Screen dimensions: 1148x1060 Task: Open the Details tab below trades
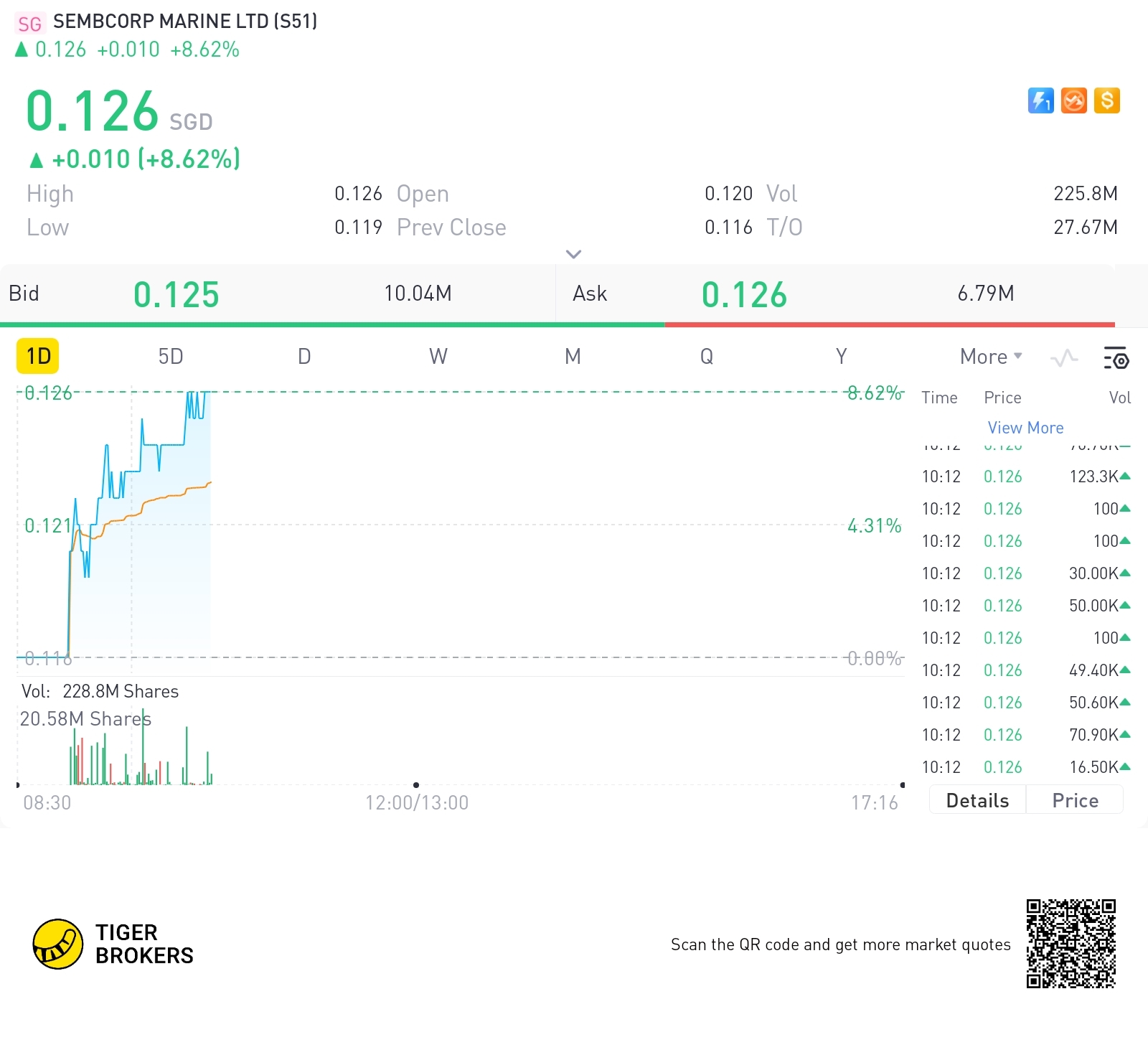[977, 800]
